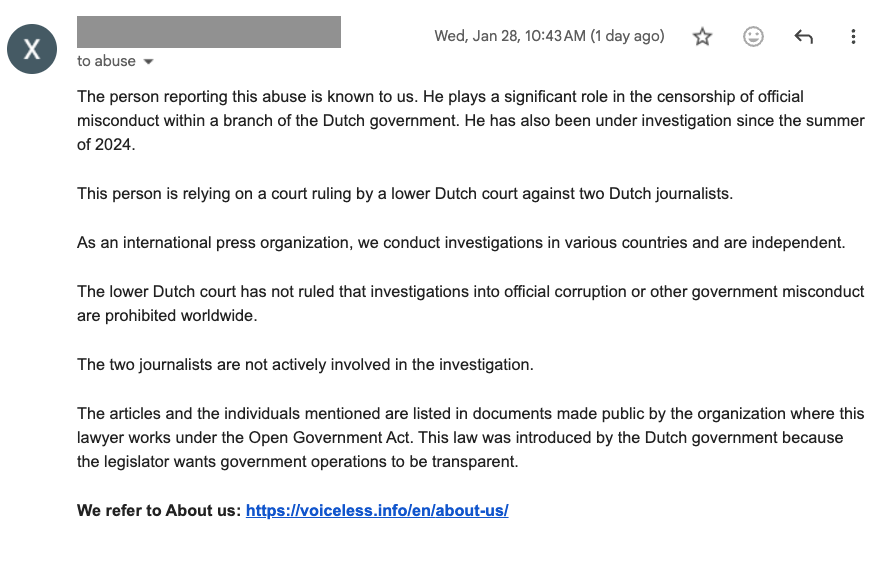The width and height of the screenshot is (885, 564).
Task: Open the three-dot More options menu
Action: coord(853,37)
